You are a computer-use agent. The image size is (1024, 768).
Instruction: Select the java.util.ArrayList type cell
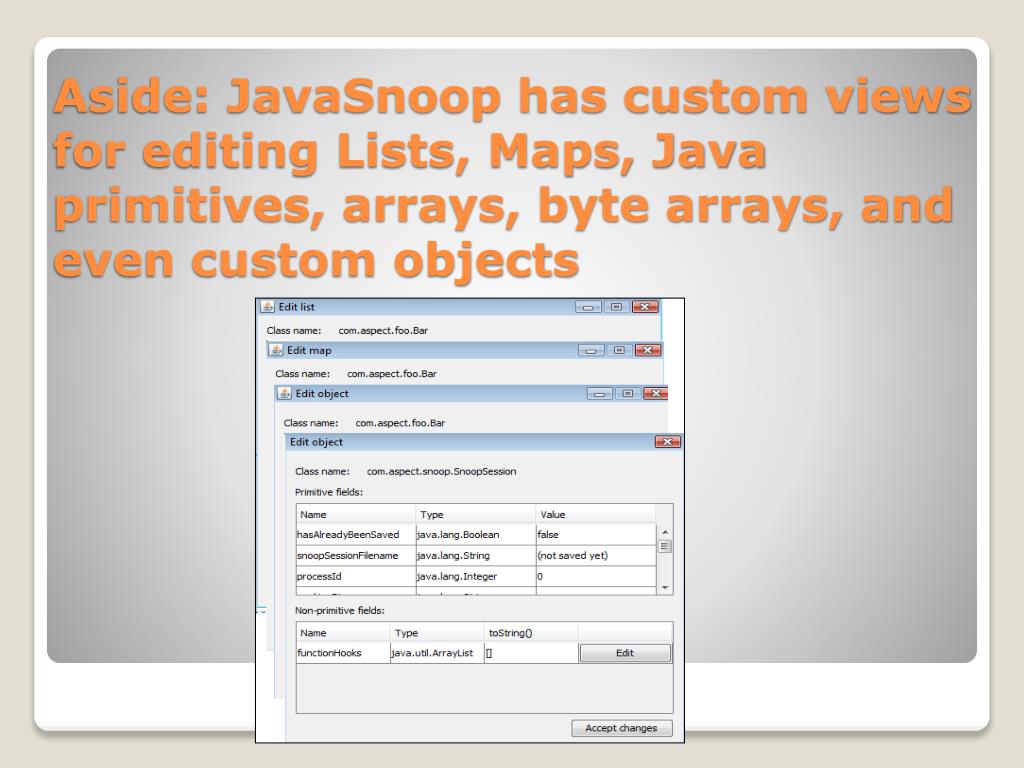pyautogui.click(x=438, y=653)
